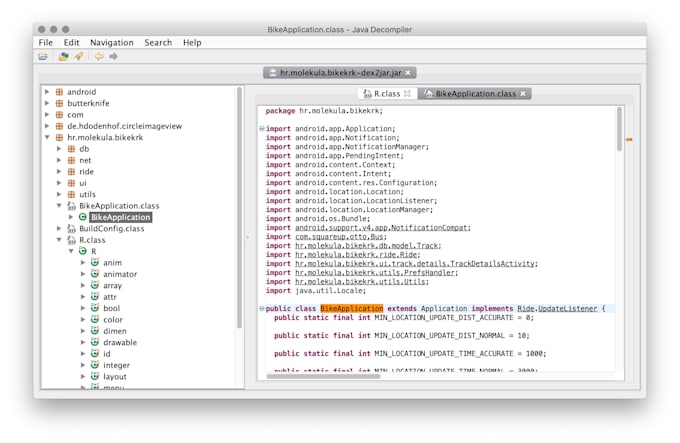680x443 pixels.
Task: Select the integer tree item
Action: coord(116,365)
